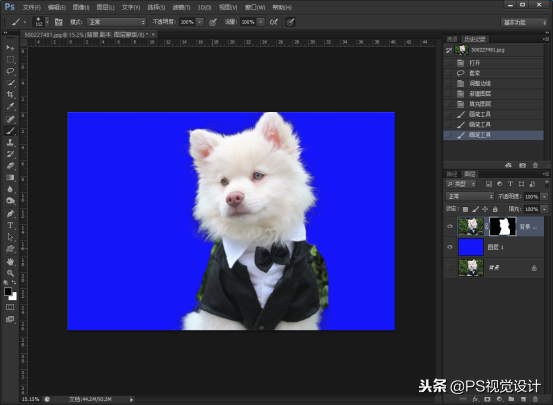Open layer opacity slider arrow
The width and height of the screenshot is (553, 405).
545,197
